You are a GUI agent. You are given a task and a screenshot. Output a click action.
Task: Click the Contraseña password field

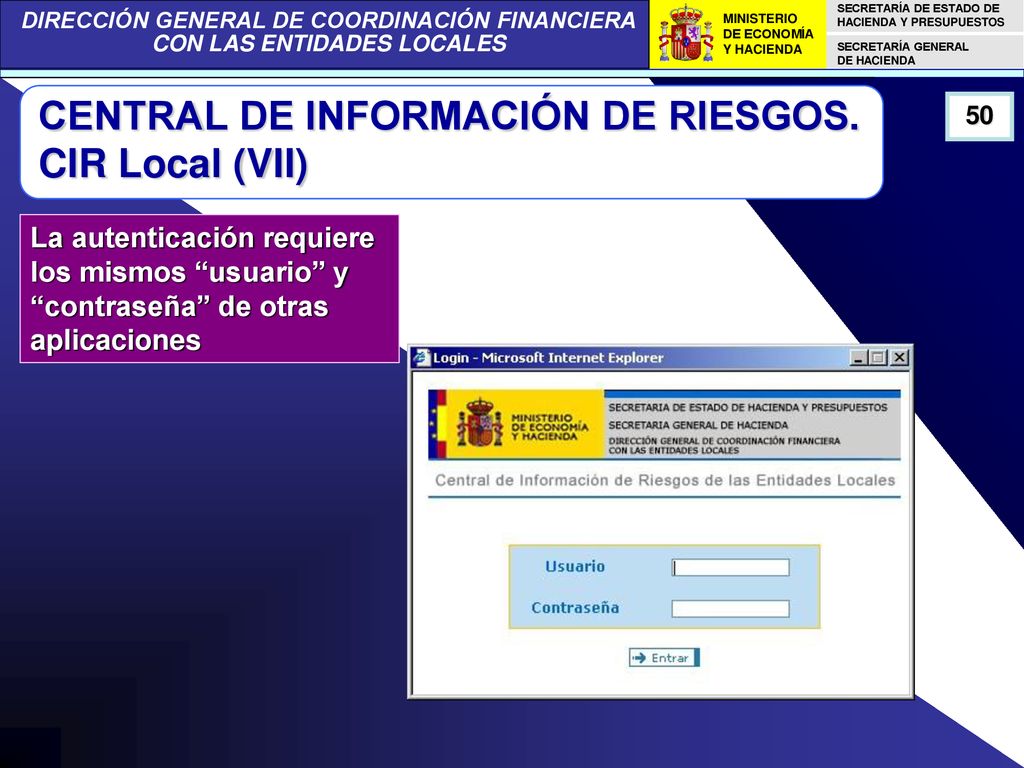(730, 609)
